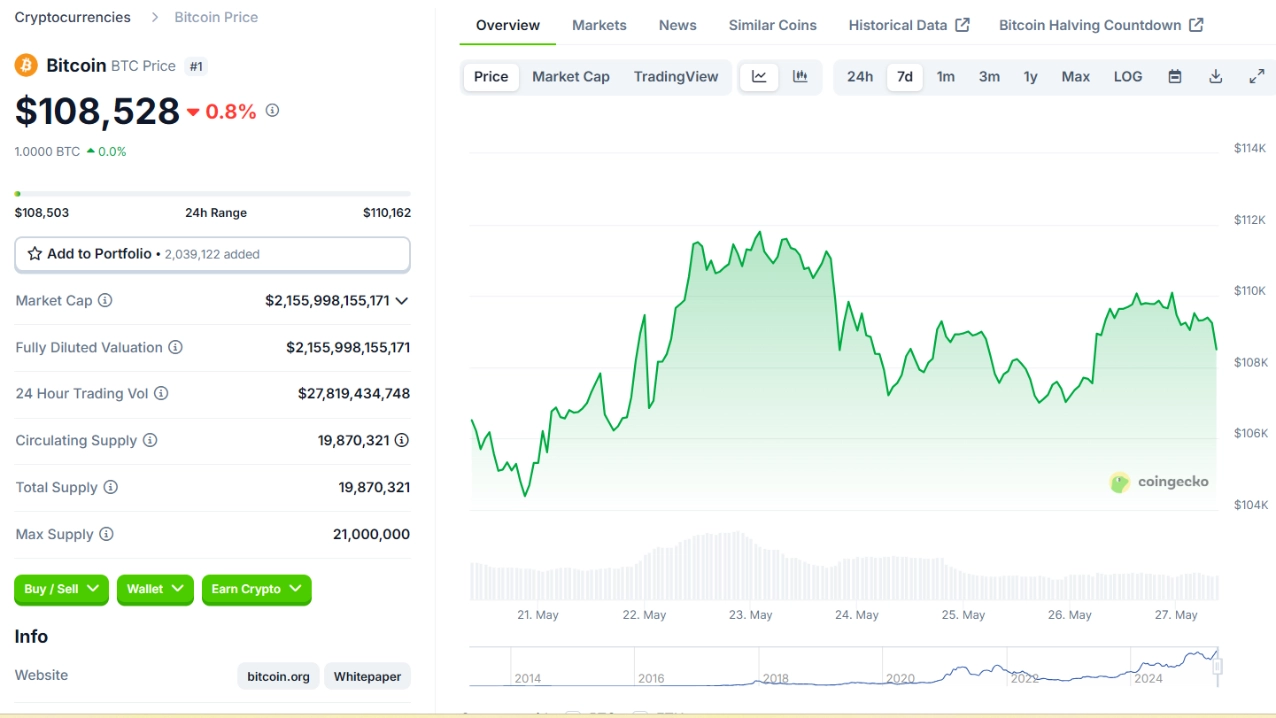The image size is (1276, 718).
Task: Click Add to Portfolio button
Action: pos(212,254)
